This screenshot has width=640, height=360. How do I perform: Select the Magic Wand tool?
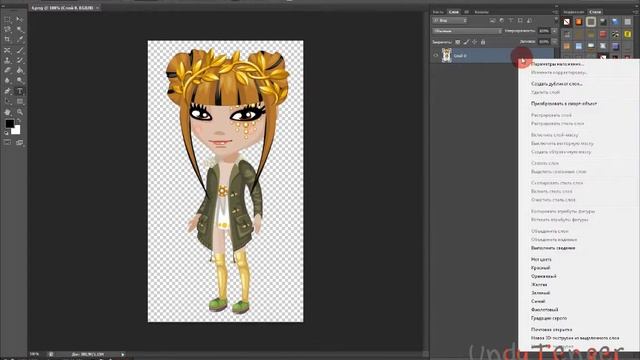coord(20,29)
